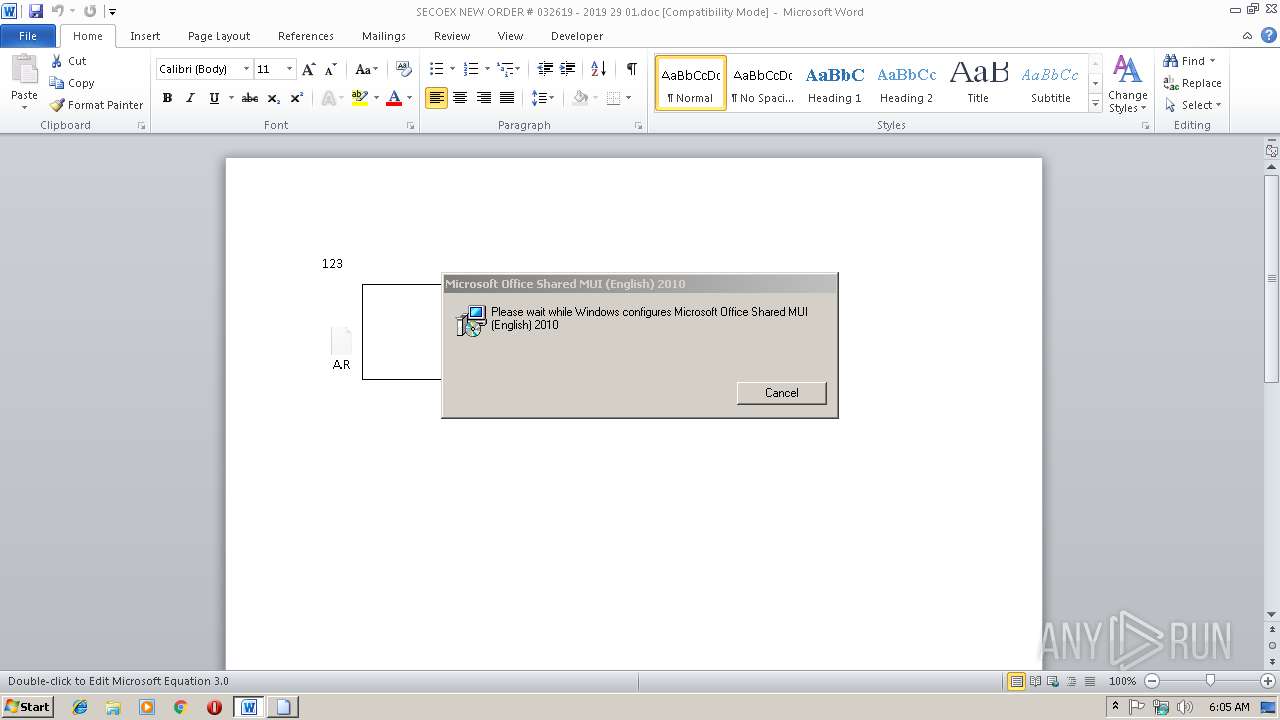Image resolution: width=1280 pixels, height=720 pixels.
Task: Apply the Heading 1 style
Action: (835, 83)
